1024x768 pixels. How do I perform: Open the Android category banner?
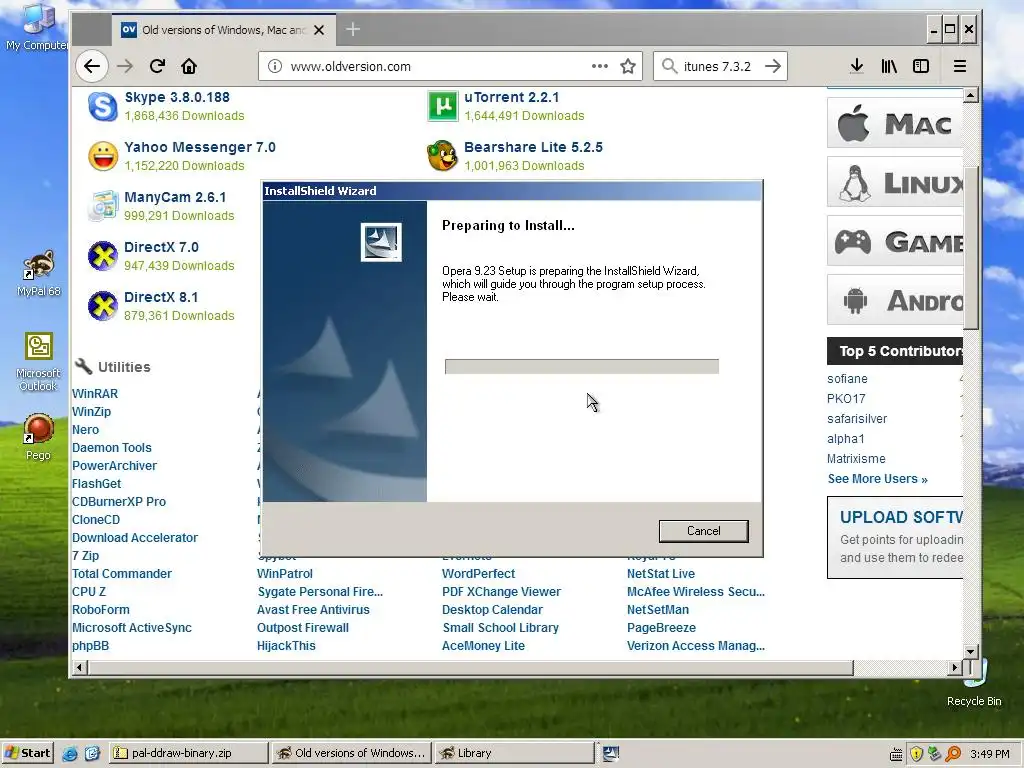point(895,300)
